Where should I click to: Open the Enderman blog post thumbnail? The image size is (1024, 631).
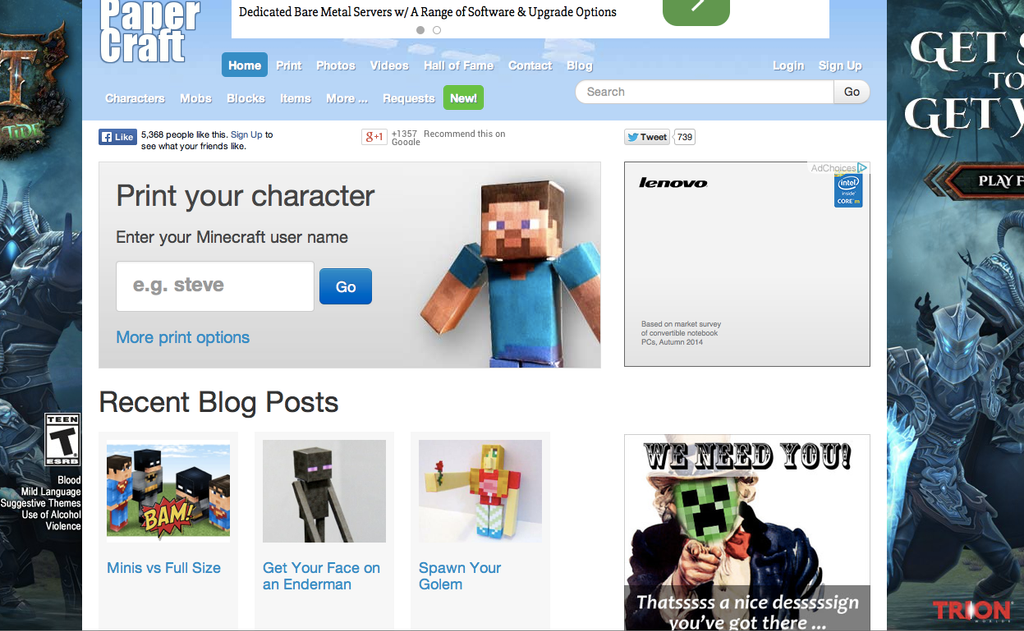pyautogui.click(x=324, y=491)
